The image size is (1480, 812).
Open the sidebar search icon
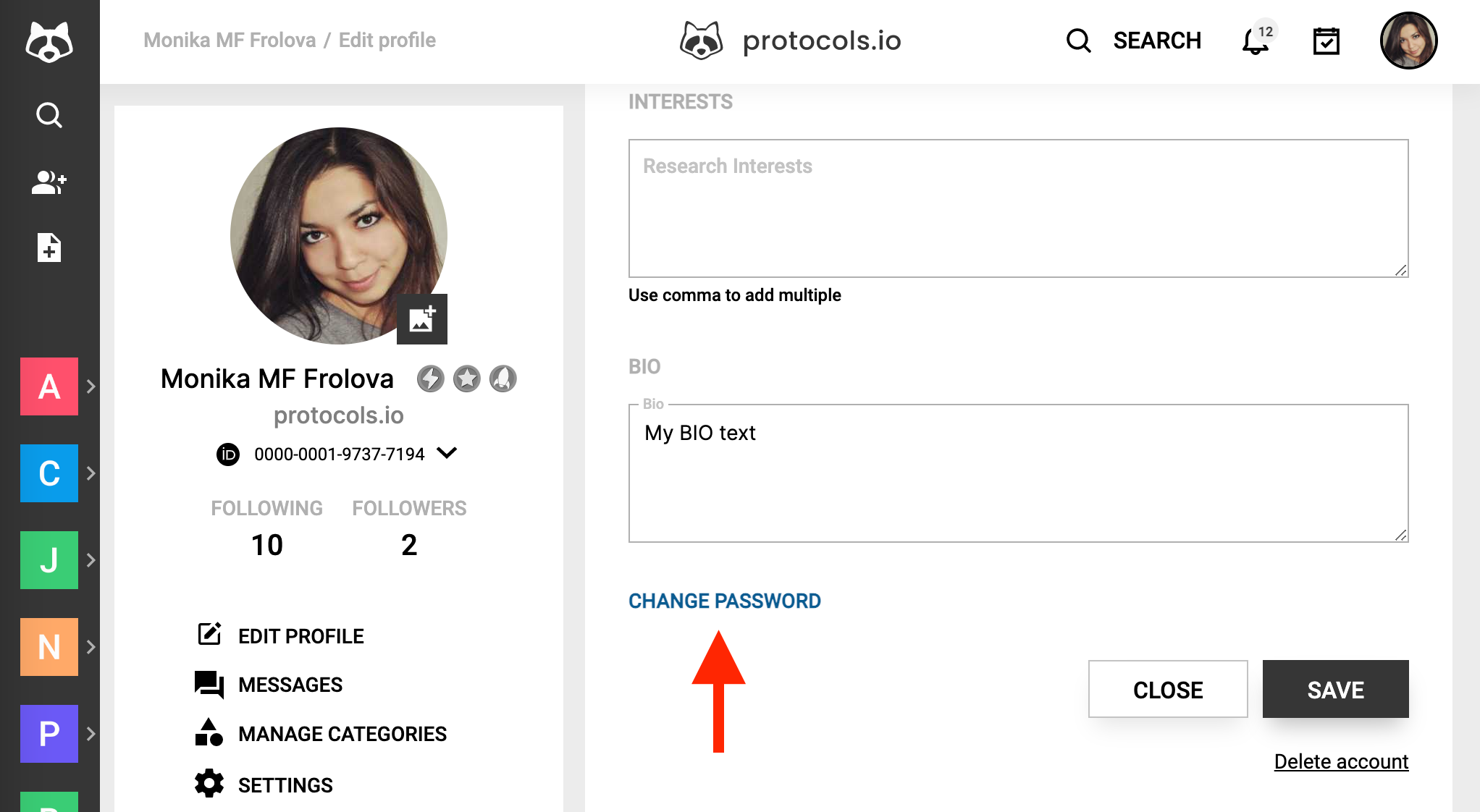click(49, 115)
